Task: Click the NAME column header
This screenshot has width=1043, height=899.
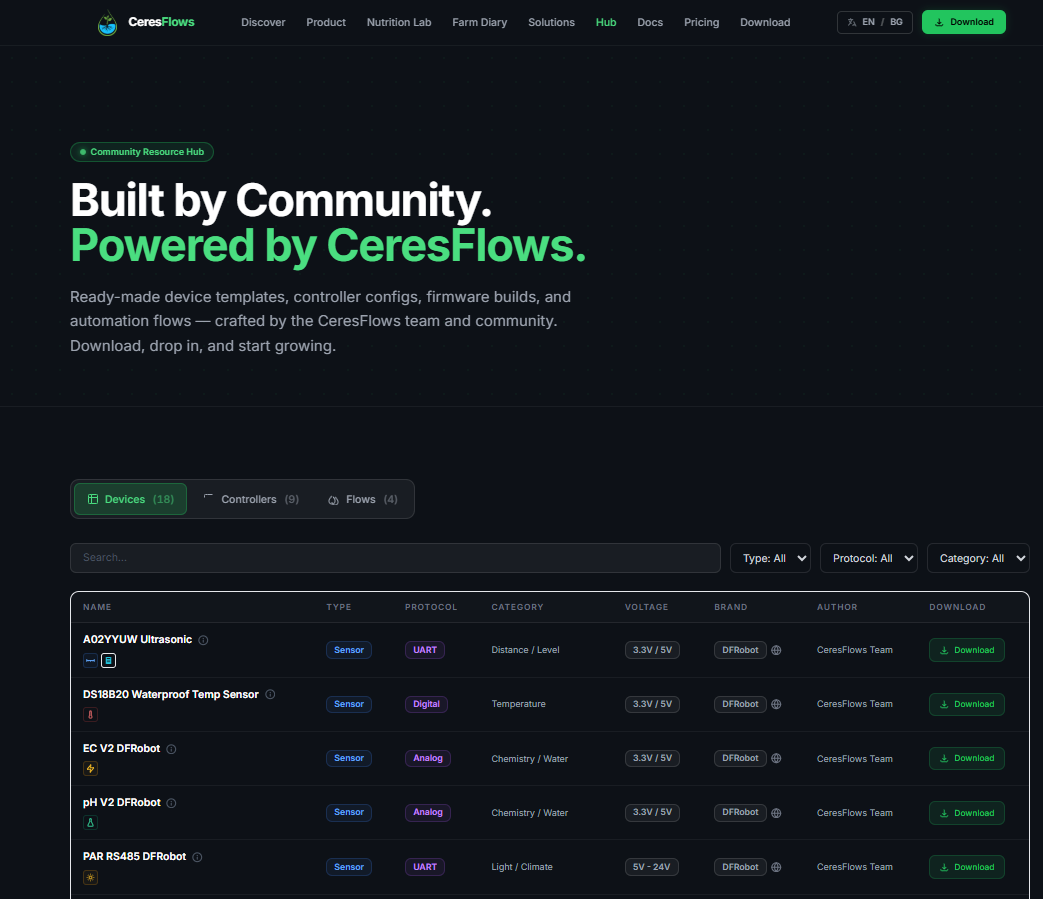Action: 97,607
